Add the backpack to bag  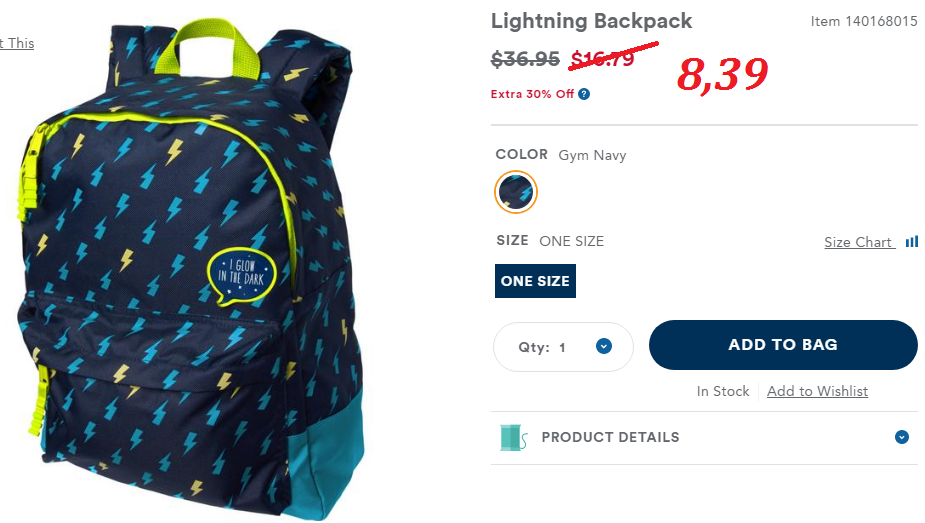click(783, 345)
